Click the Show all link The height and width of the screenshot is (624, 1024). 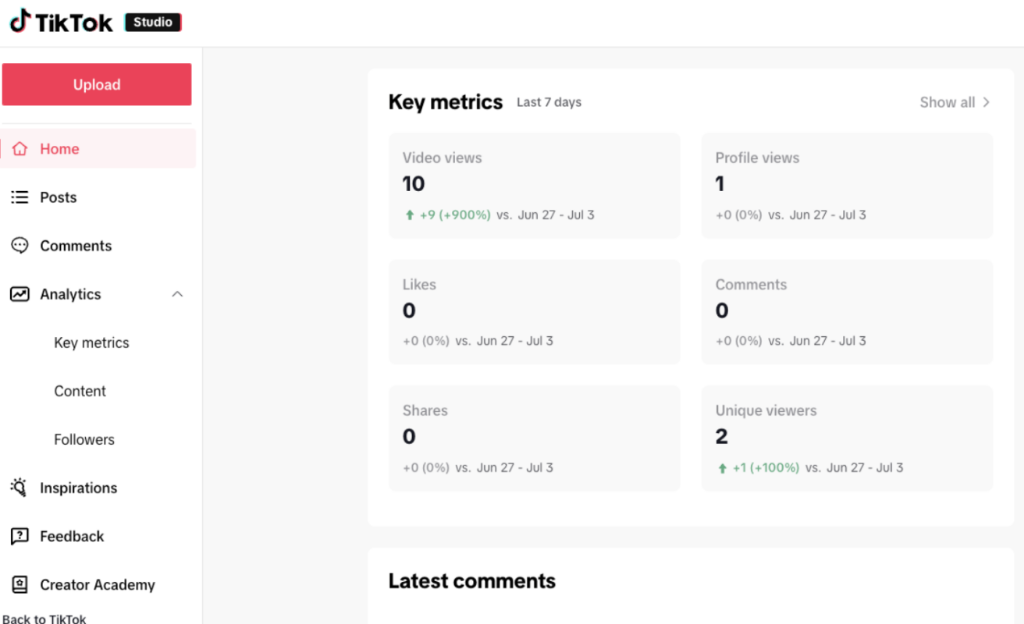tap(955, 102)
